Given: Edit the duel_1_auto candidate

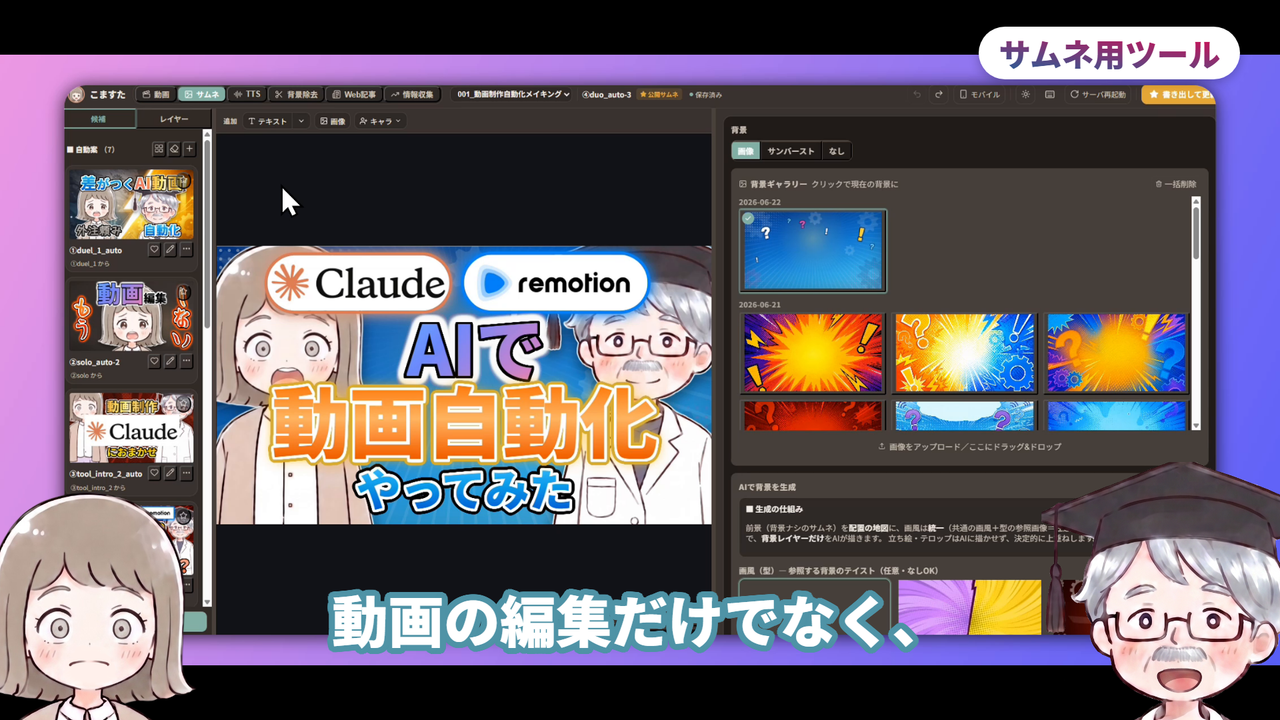Looking at the screenshot, I should click(170, 250).
